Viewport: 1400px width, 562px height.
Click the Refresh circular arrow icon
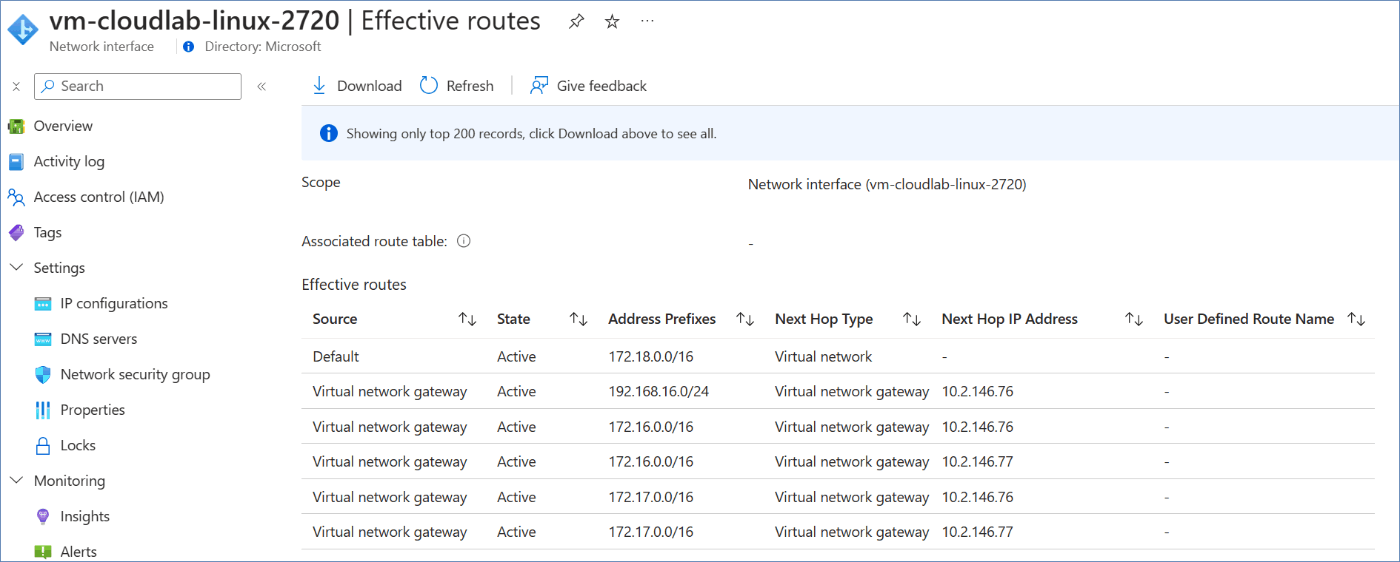tap(429, 86)
